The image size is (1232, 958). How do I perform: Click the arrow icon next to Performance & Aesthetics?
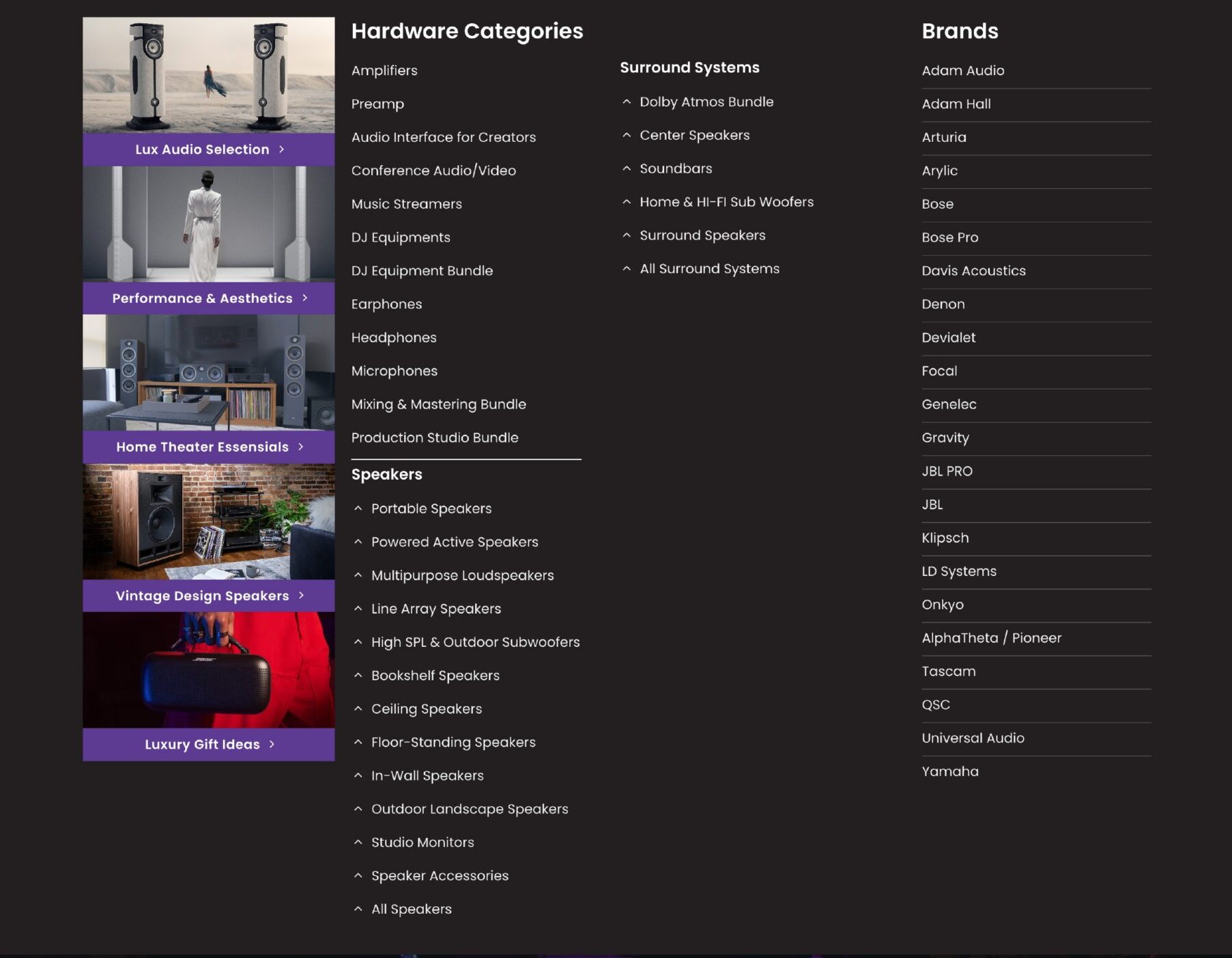(x=304, y=298)
